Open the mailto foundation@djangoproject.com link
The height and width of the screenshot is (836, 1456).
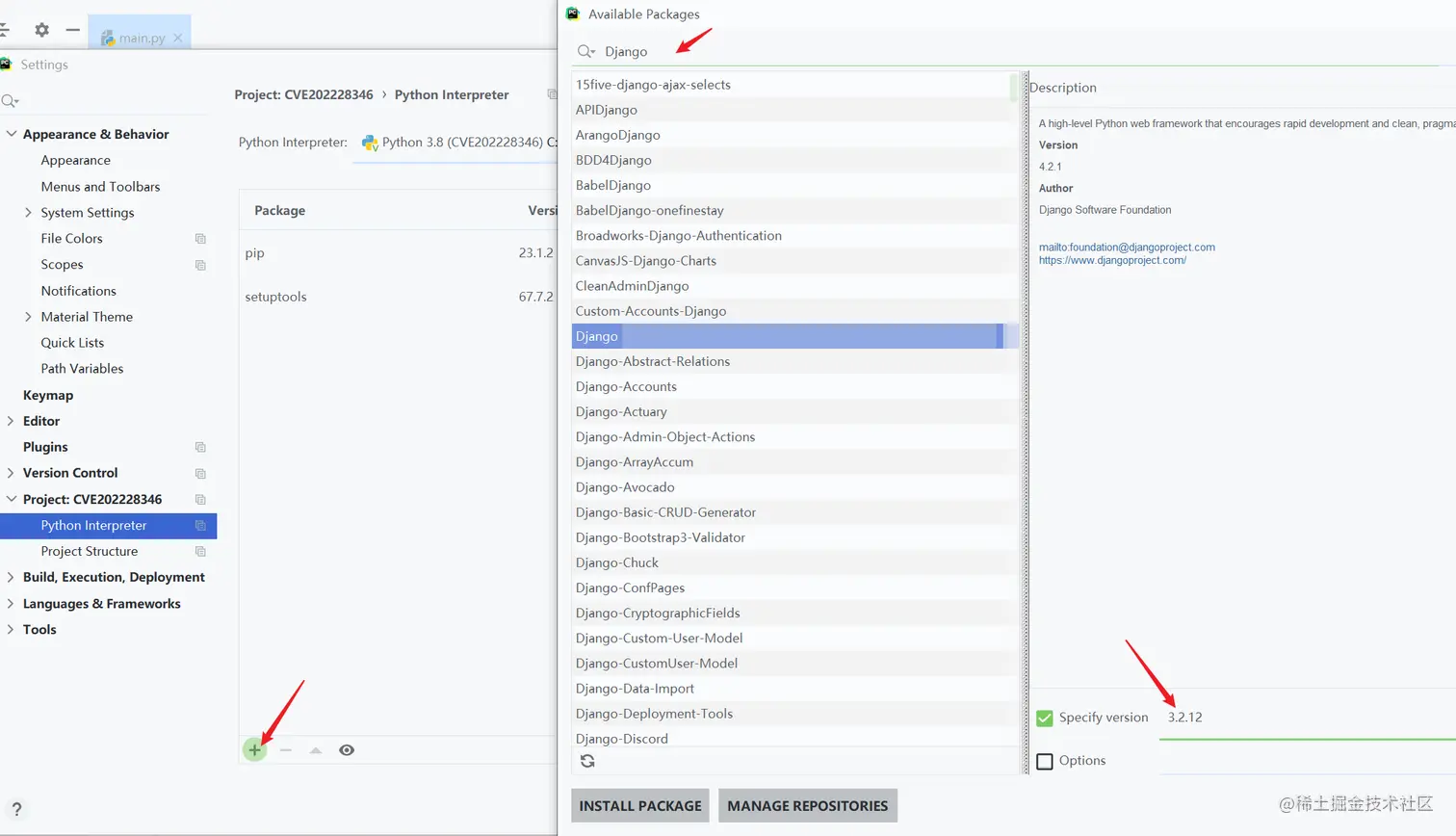(x=1127, y=248)
